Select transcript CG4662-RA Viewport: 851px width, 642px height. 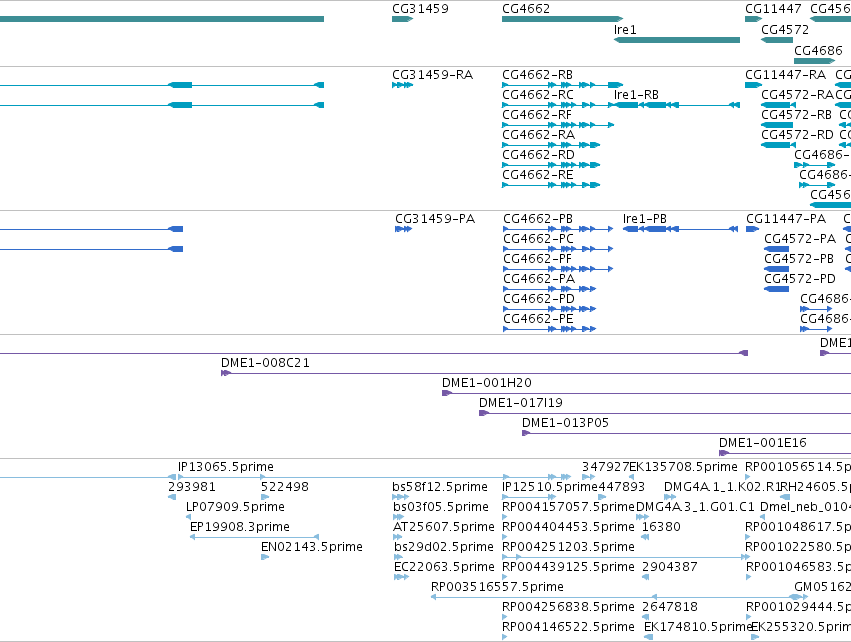point(551,145)
